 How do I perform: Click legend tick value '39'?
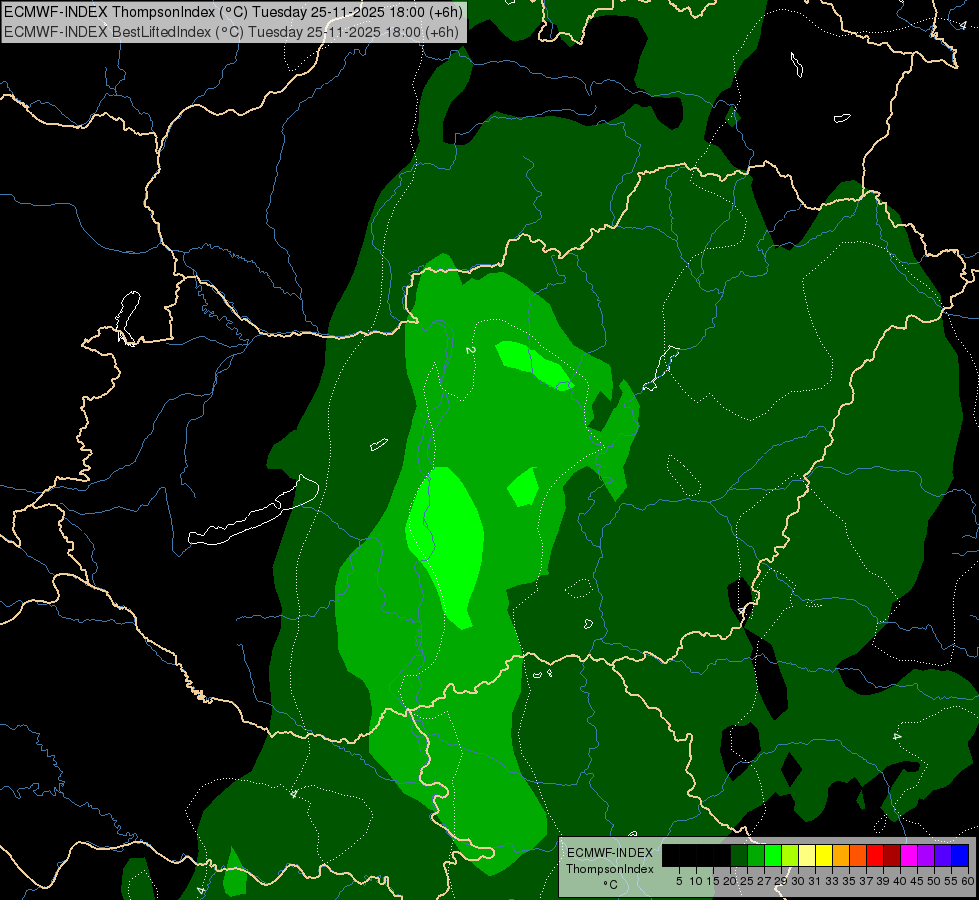883,881
